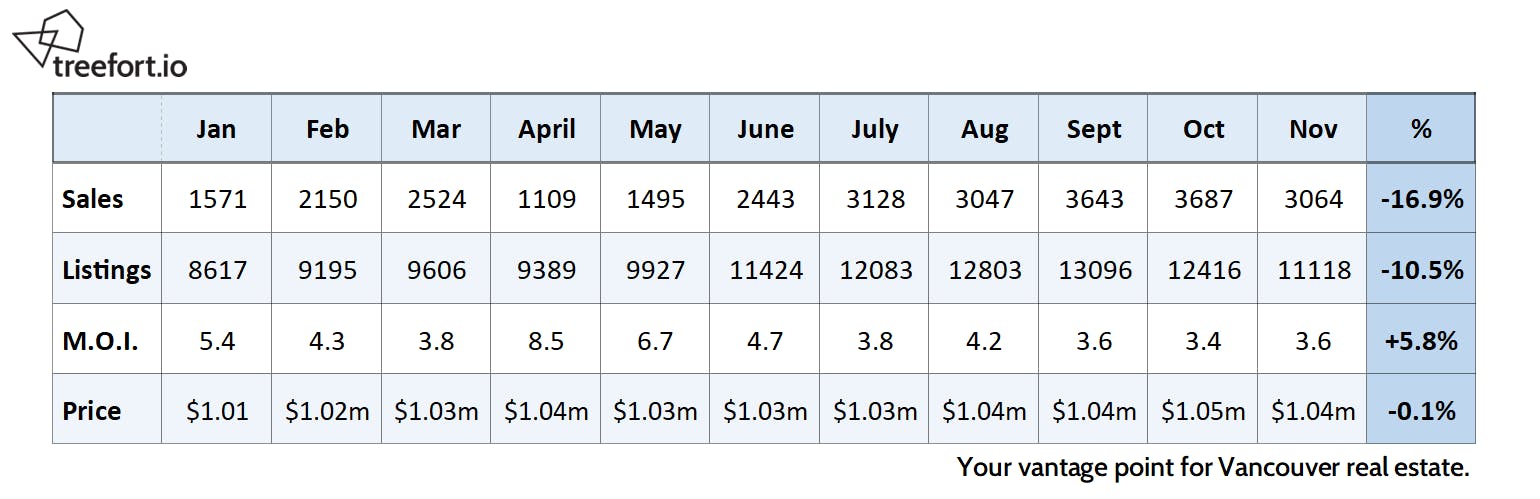Click the April M.O.I. value 8.5
Image resolution: width=1540 pixels, height=499 pixels.
coord(546,341)
